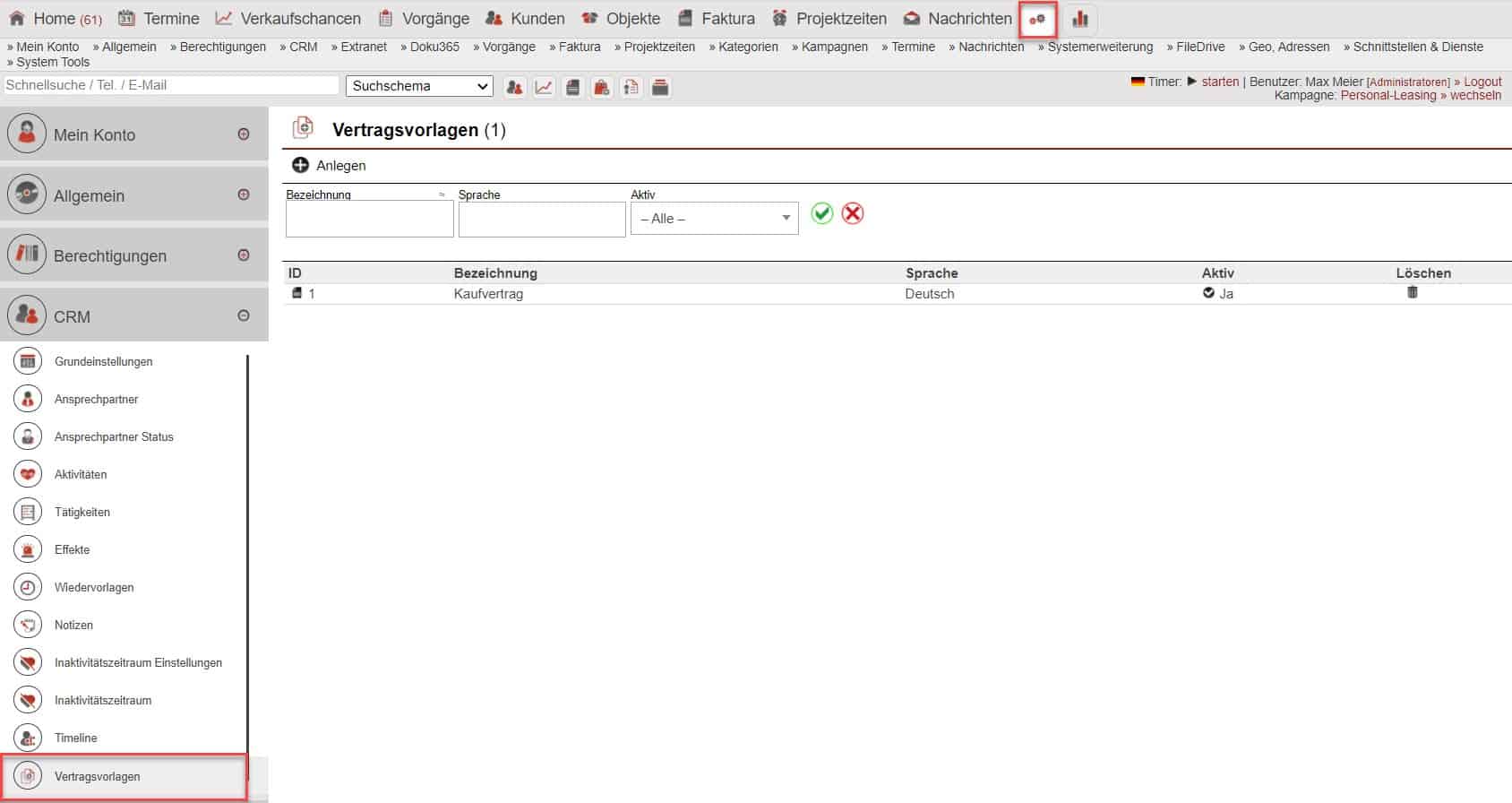Click the settings gears icon in top navigation
The width and height of the screenshot is (1512, 803).
point(1037,19)
